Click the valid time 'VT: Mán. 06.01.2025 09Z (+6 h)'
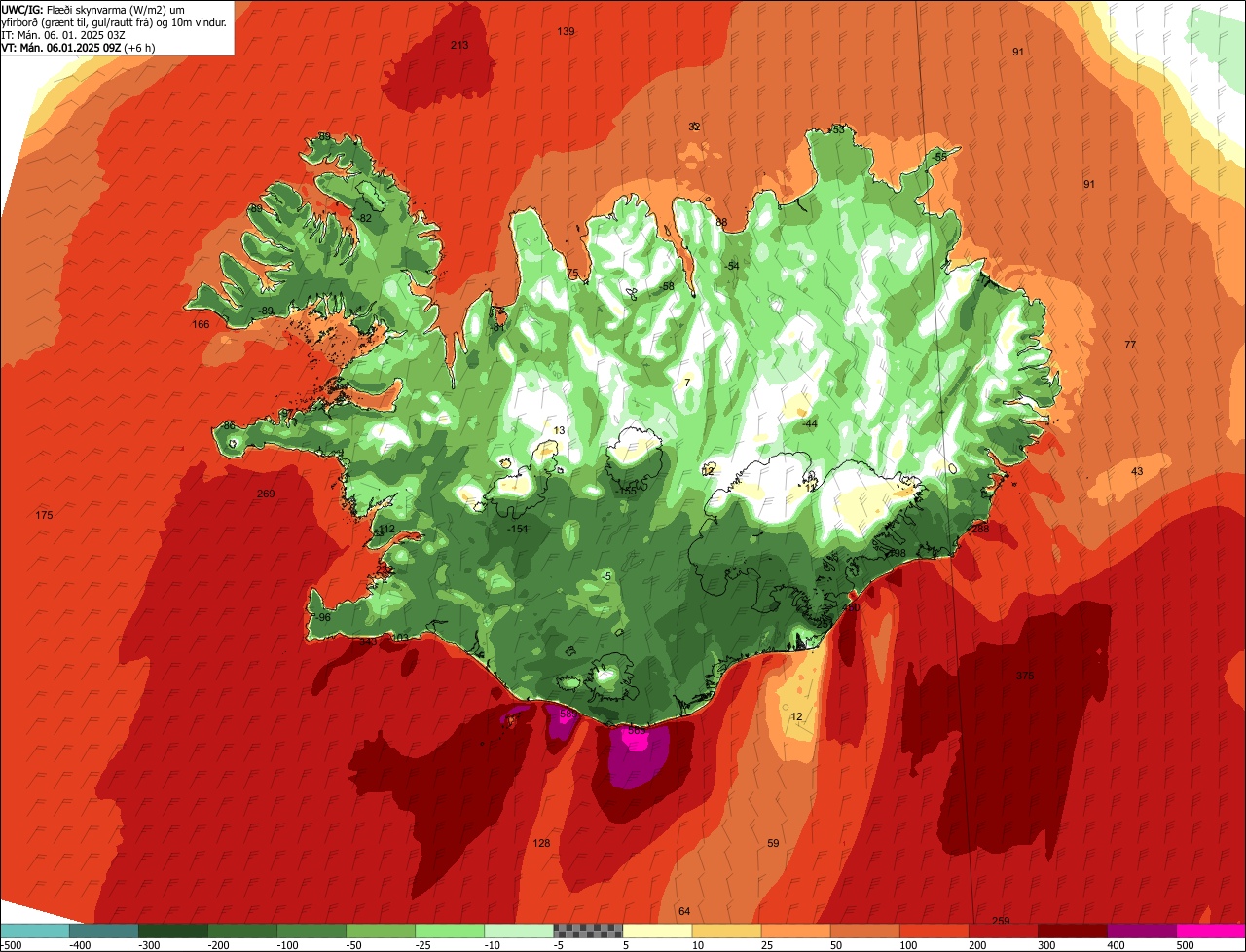The height and width of the screenshot is (952, 1246). click(x=79, y=47)
